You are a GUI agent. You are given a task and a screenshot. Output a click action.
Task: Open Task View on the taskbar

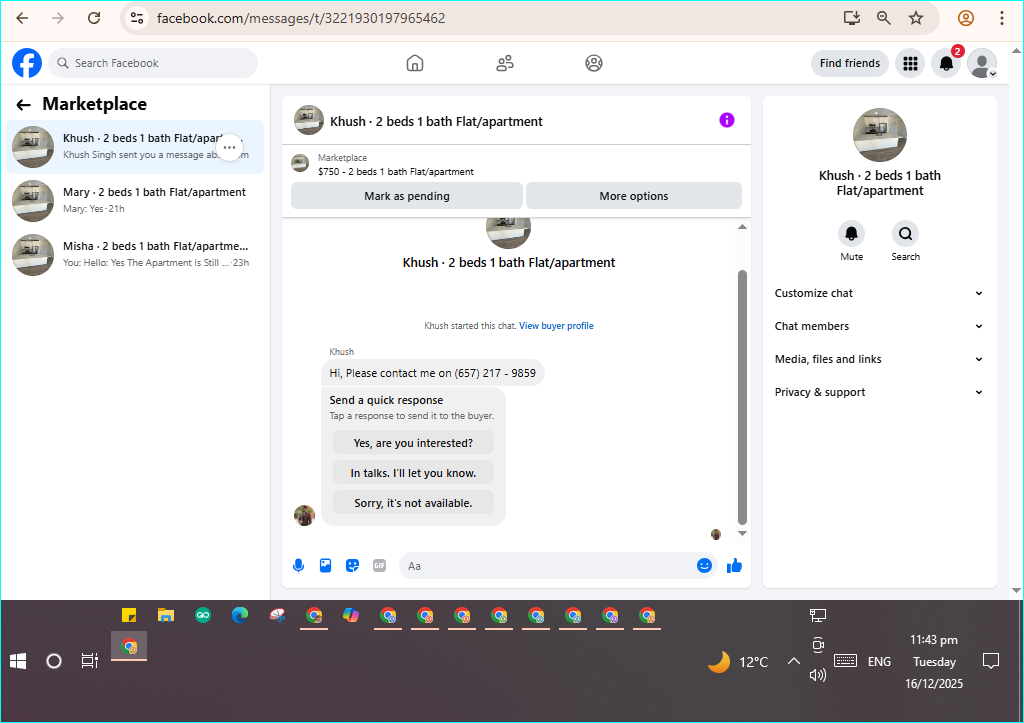(x=89, y=661)
